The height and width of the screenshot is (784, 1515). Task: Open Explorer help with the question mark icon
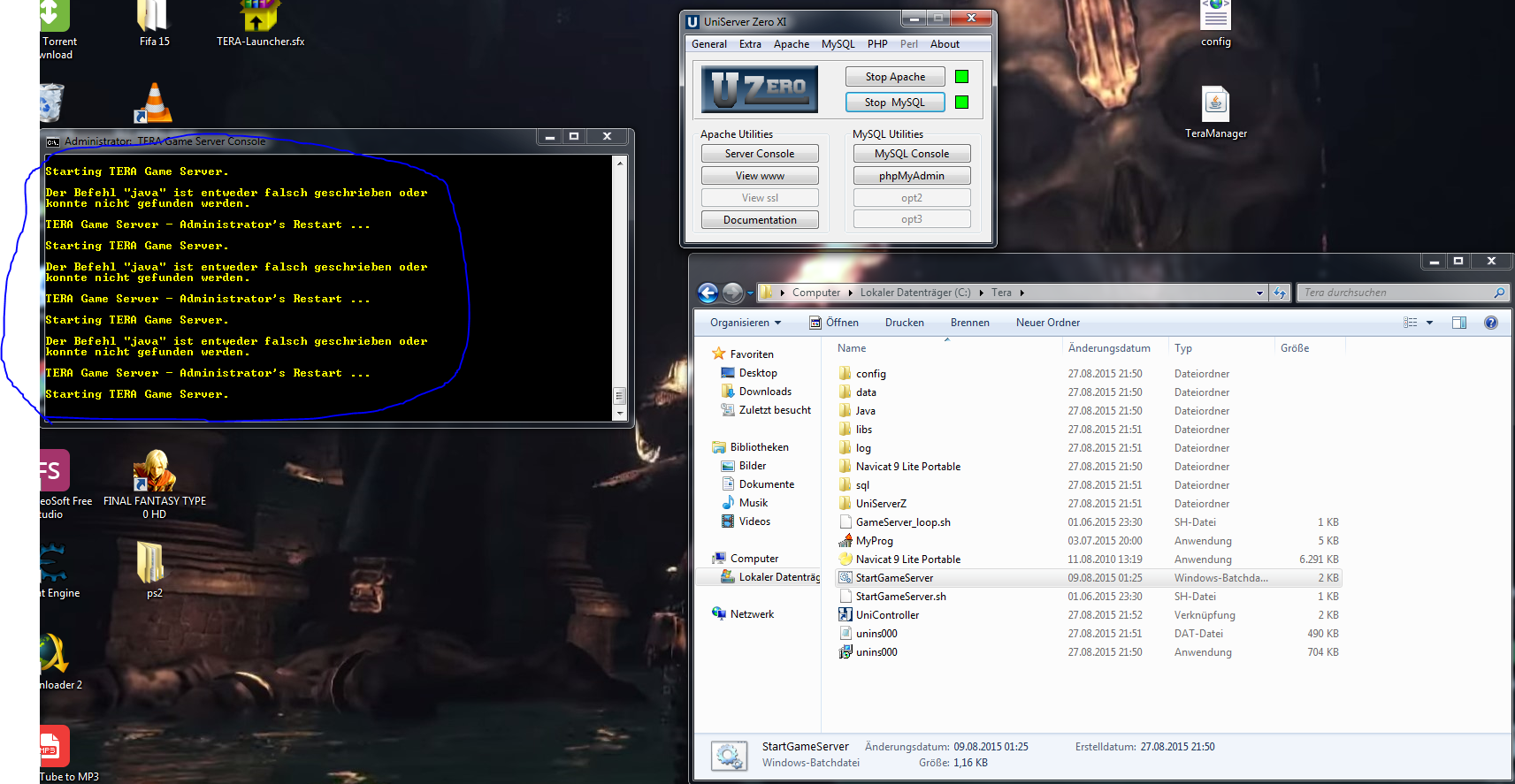[1491, 323]
